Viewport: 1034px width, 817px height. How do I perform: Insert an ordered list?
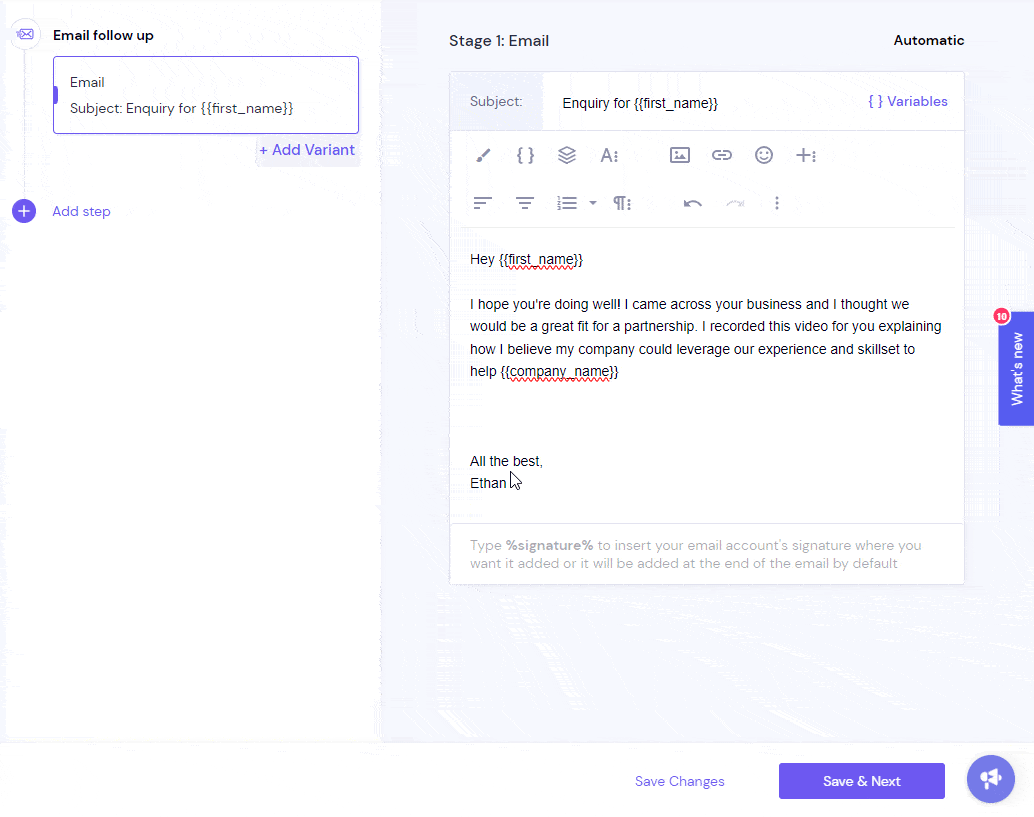[x=567, y=203]
